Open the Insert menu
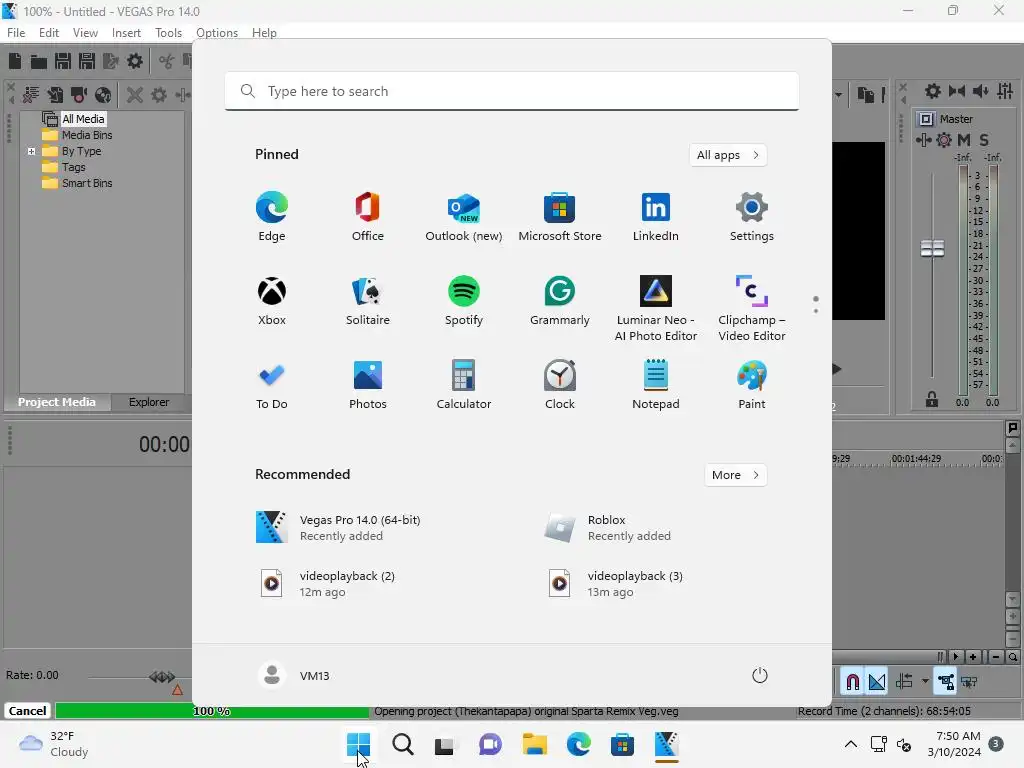Image resolution: width=1024 pixels, height=768 pixels. (x=126, y=33)
